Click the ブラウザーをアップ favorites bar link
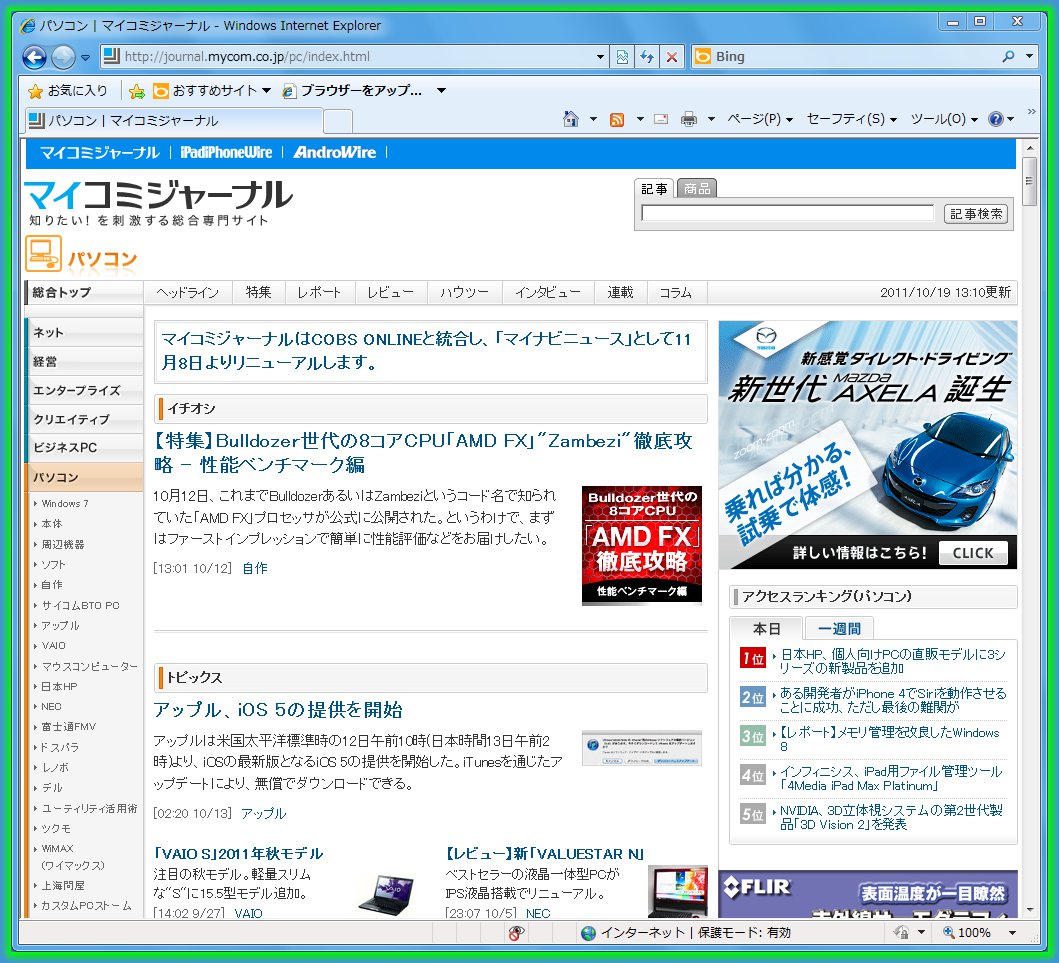 coord(353,90)
